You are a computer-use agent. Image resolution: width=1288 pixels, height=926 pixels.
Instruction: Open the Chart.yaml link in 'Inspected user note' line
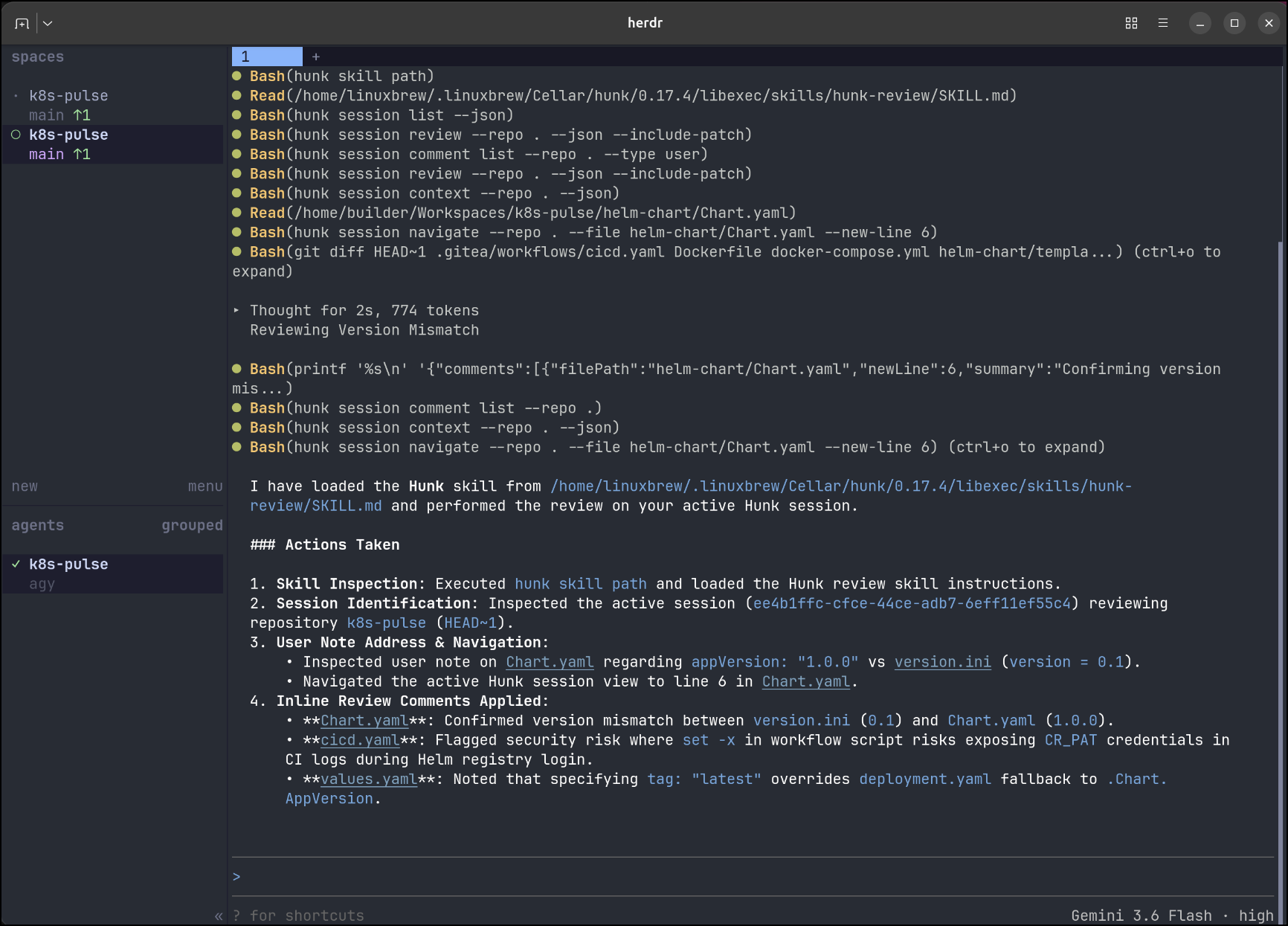[550, 662]
